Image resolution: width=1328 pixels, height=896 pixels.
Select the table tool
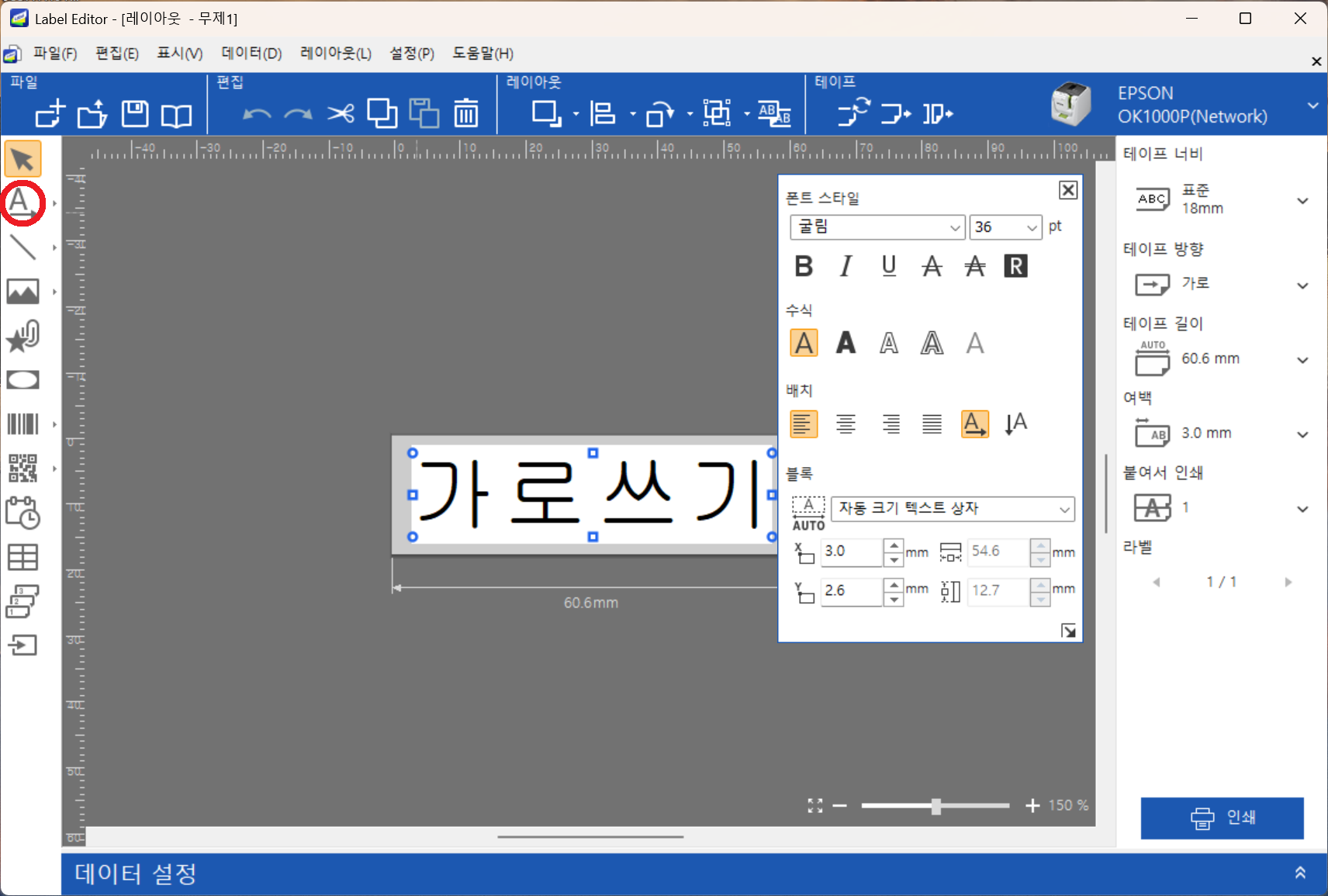(x=22, y=557)
